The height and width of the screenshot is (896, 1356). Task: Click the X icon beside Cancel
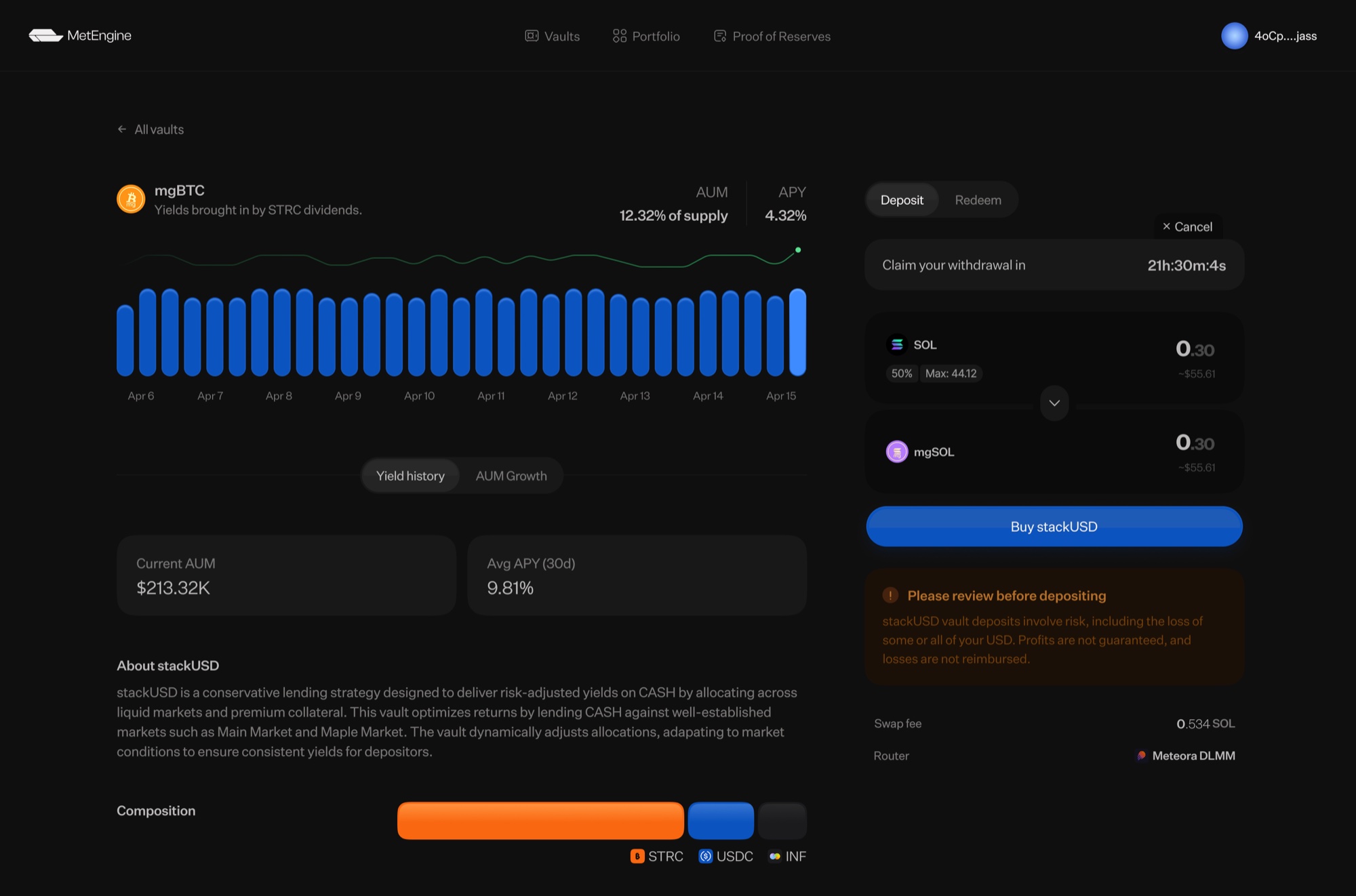pos(1166,226)
